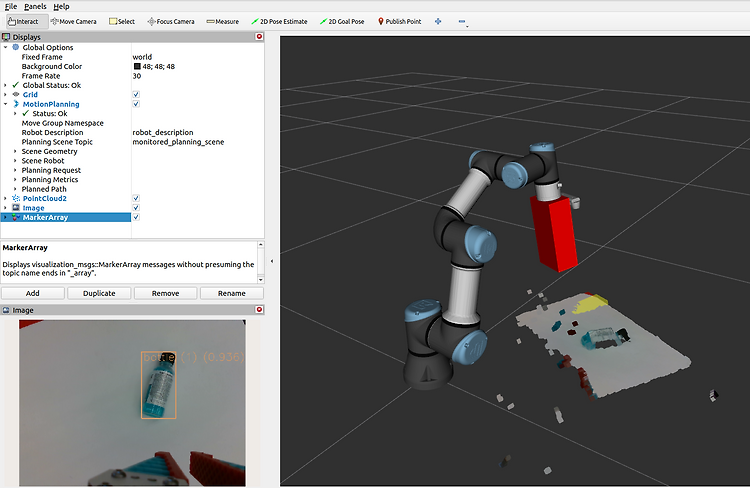Collapse the left panel with arrow handle
Viewport: 750px width, 488px height.
pyautogui.click(x=272, y=261)
